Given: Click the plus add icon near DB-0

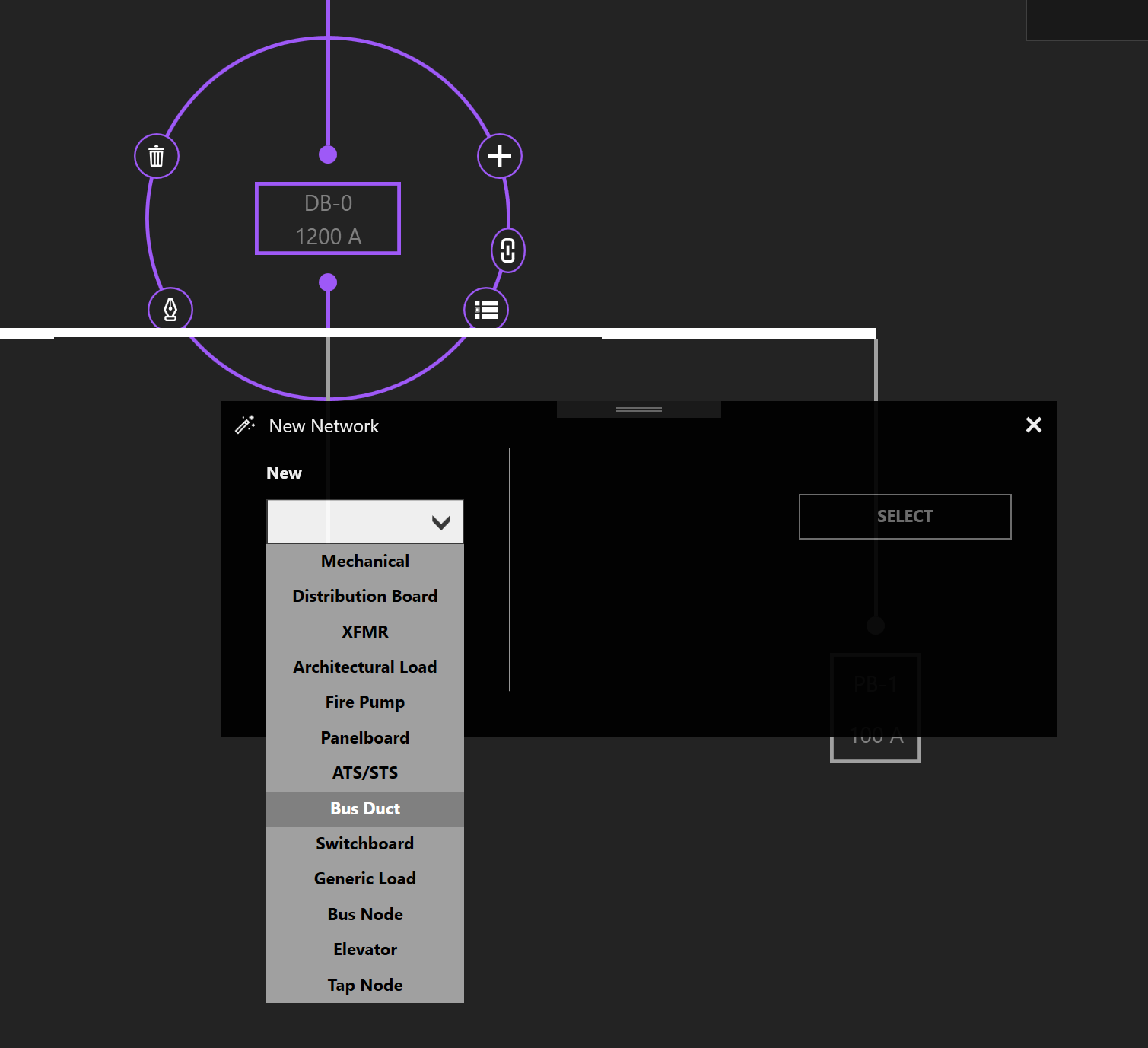Looking at the screenshot, I should (499, 156).
